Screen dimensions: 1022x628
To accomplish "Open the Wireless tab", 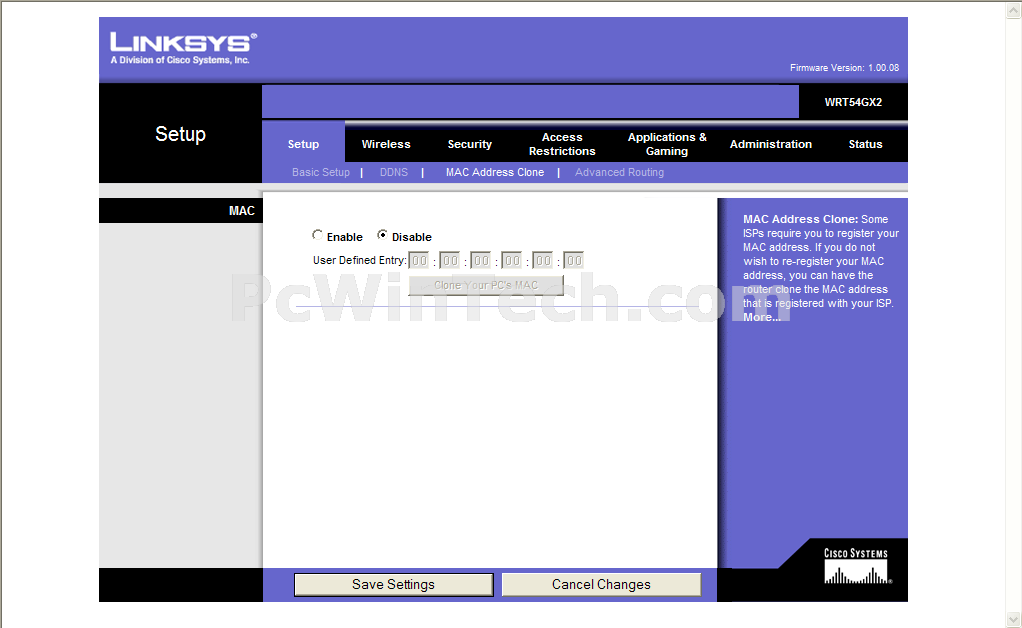I will click(386, 144).
